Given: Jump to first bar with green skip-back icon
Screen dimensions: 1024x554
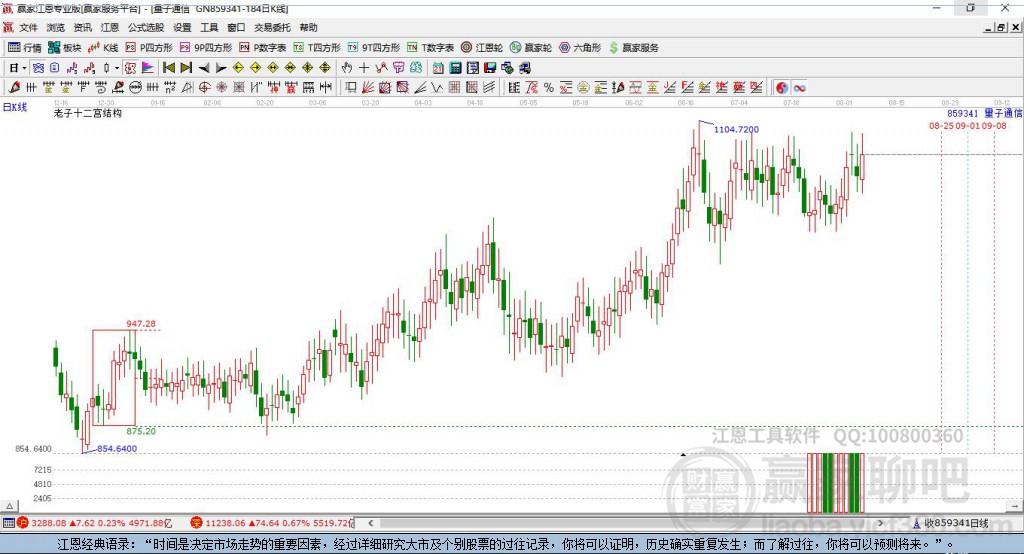Looking at the screenshot, I should pos(169,67).
